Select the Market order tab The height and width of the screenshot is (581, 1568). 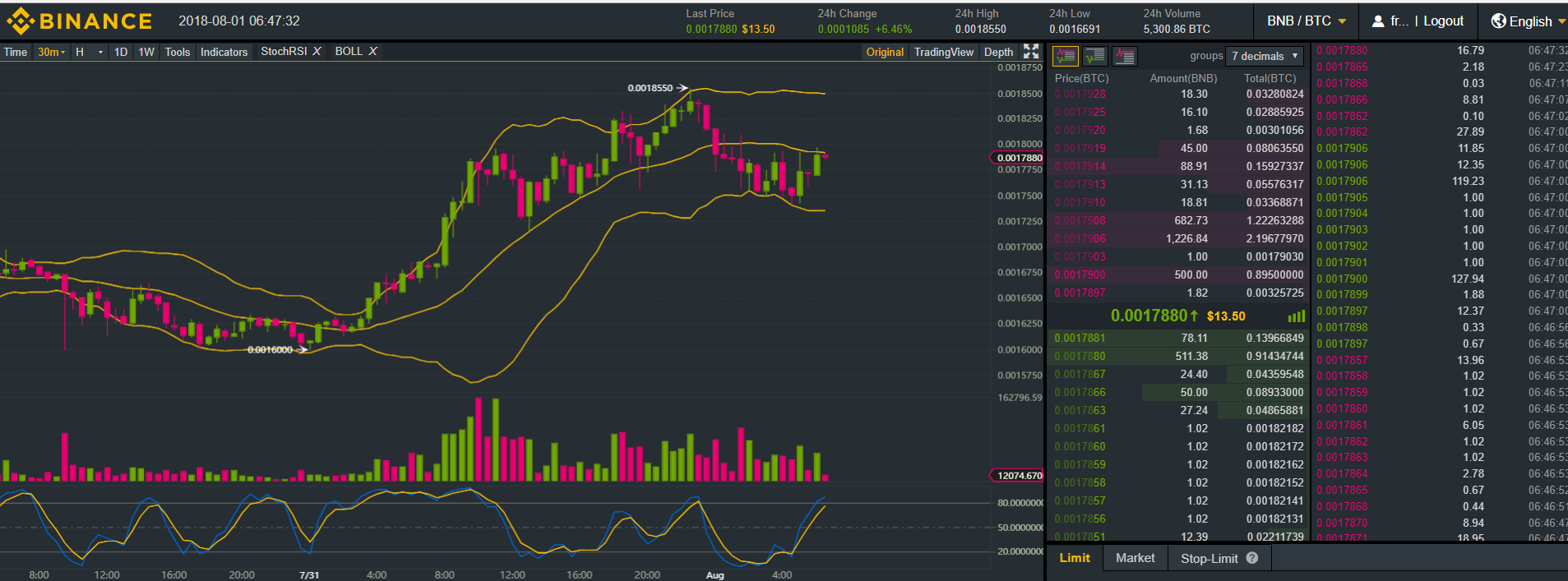tap(1136, 558)
